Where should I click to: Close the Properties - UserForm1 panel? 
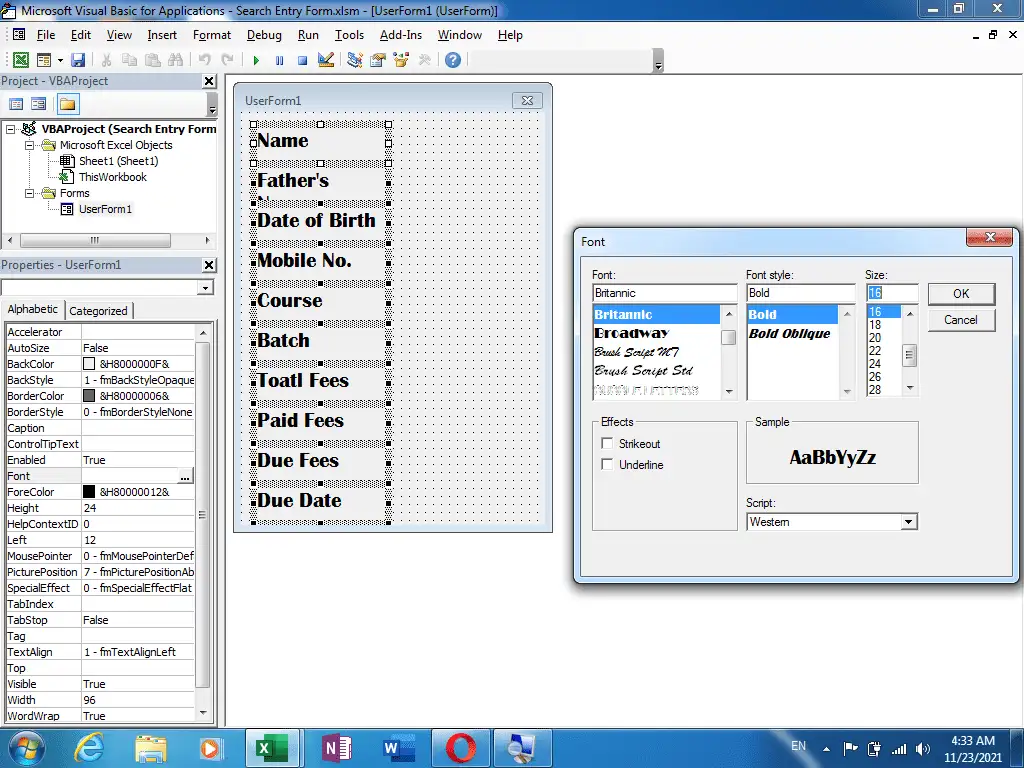coord(209,264)
